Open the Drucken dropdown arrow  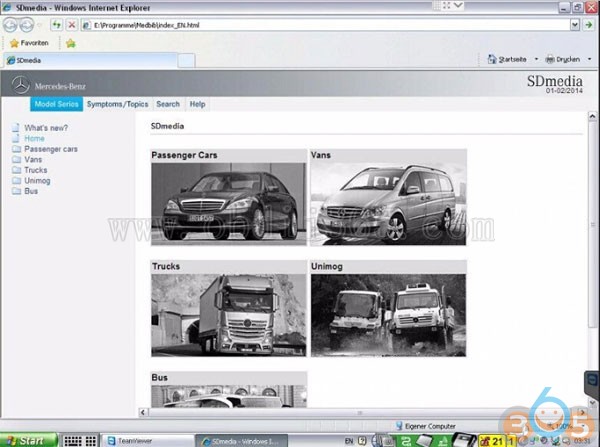(589, 59)
